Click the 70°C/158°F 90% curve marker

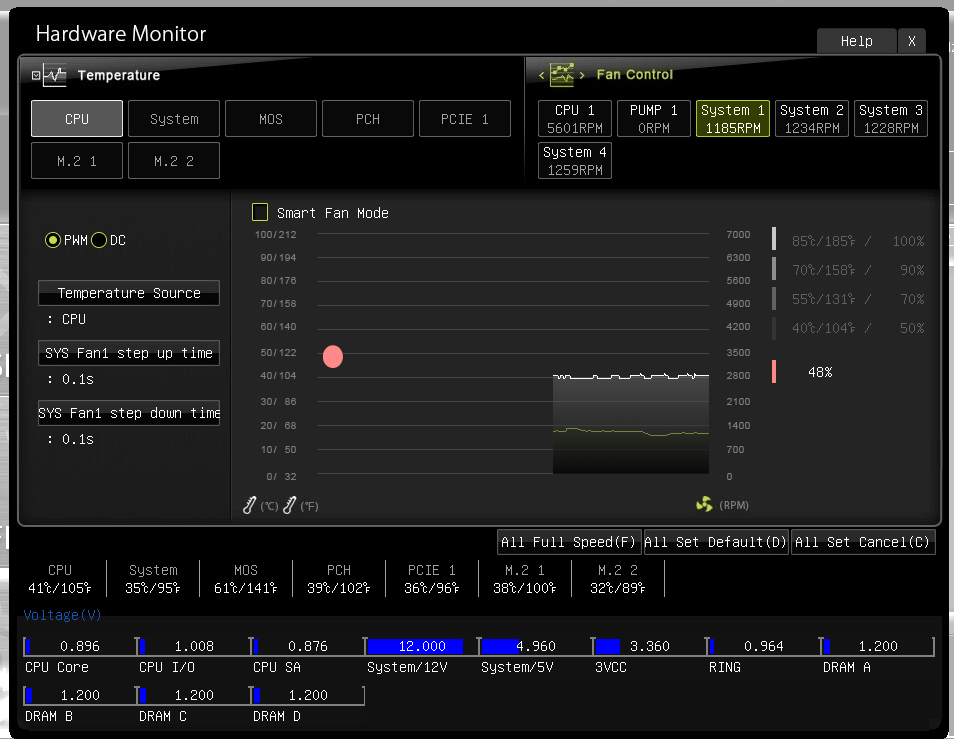(x=774, y=268)
